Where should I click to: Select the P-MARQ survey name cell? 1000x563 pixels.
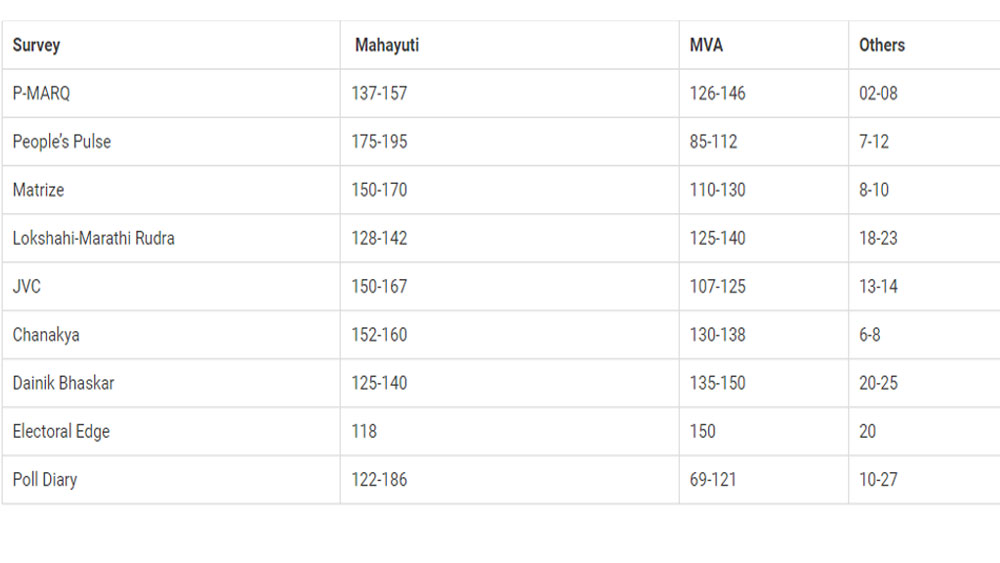41,93
